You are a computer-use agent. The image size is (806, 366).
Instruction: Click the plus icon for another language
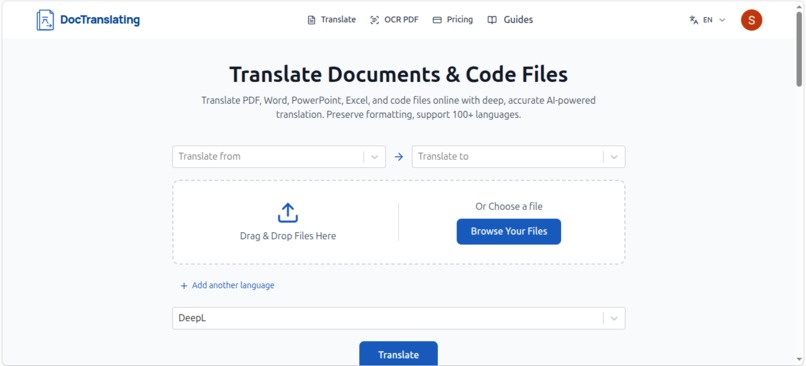point(184,286)
